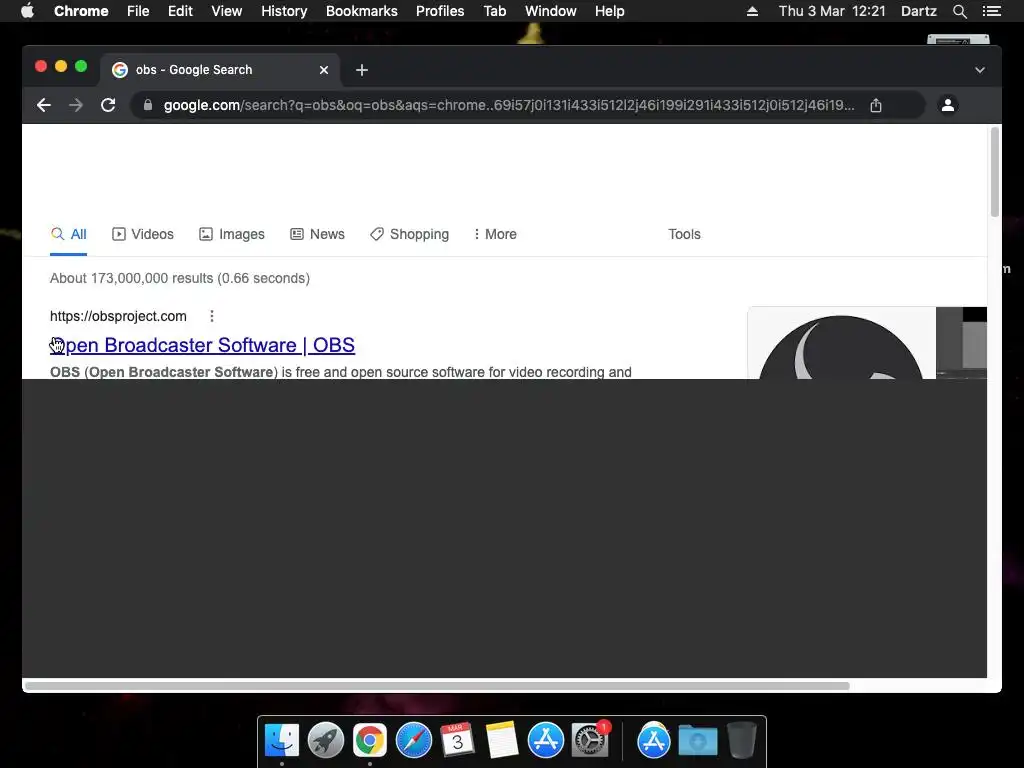
Task: Open the Help menu
Action: pyautogui.click(x=609, y=11)
